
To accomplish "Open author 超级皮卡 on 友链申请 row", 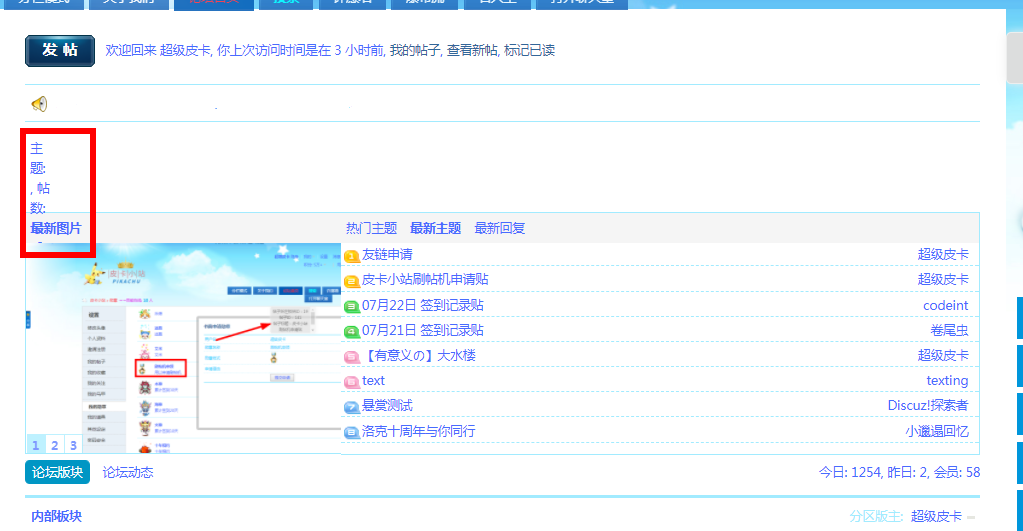I will [x=943, y=254].
